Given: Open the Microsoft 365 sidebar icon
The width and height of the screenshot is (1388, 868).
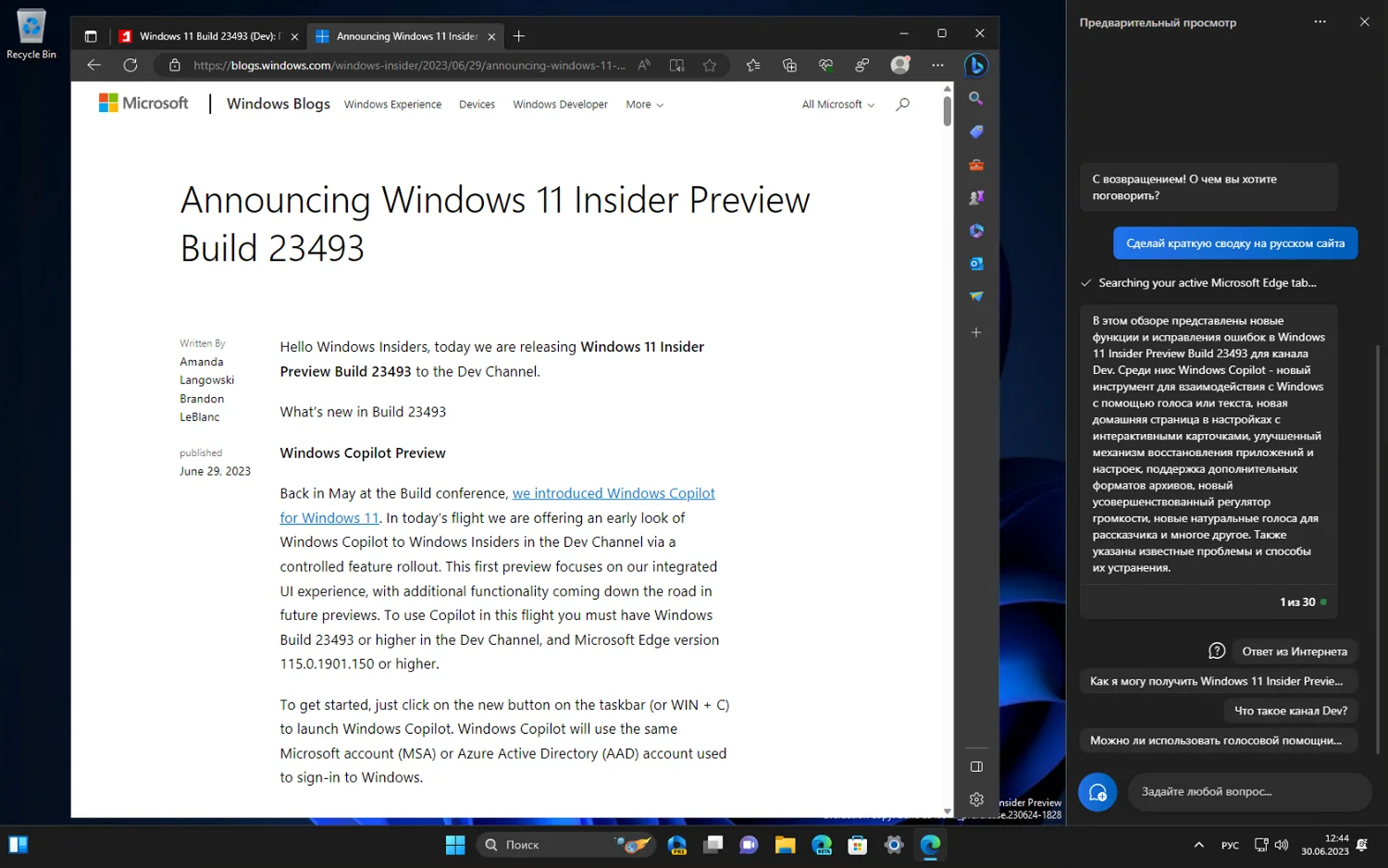Looking at the screenshot, I should pos(975,230).
